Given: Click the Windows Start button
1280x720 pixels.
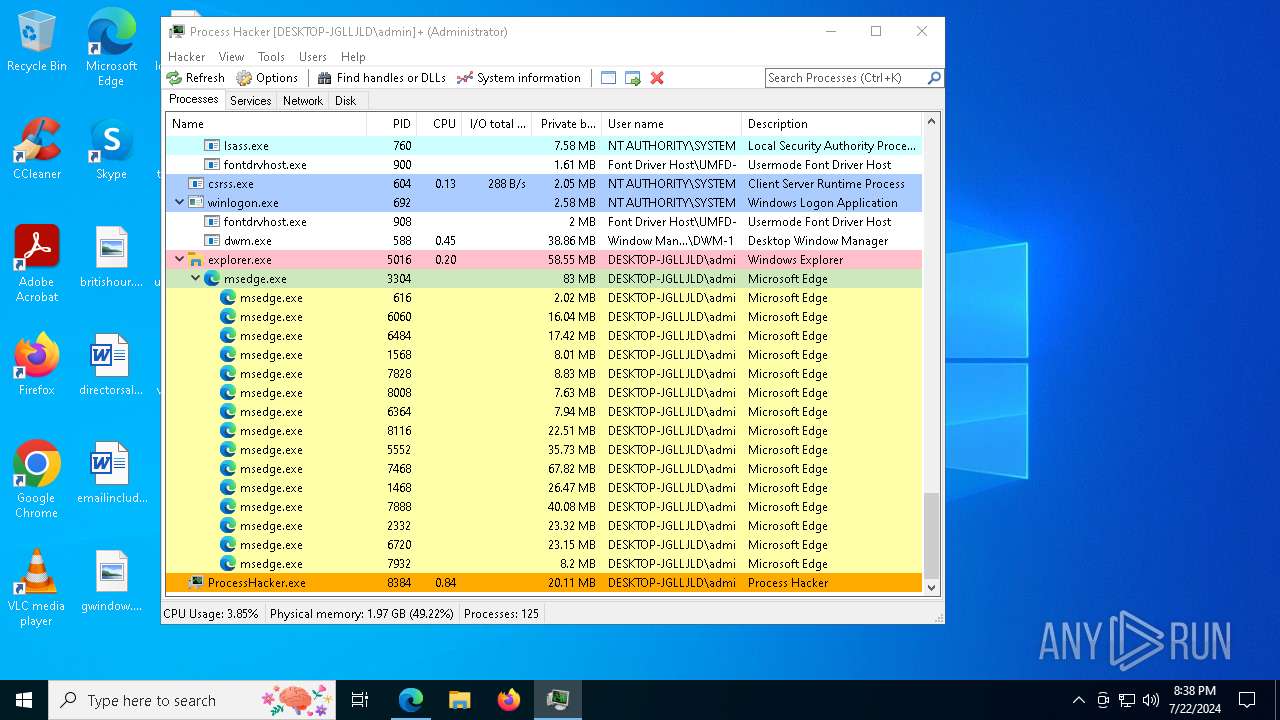Looking at the screenshot, I should pos(24,700).
